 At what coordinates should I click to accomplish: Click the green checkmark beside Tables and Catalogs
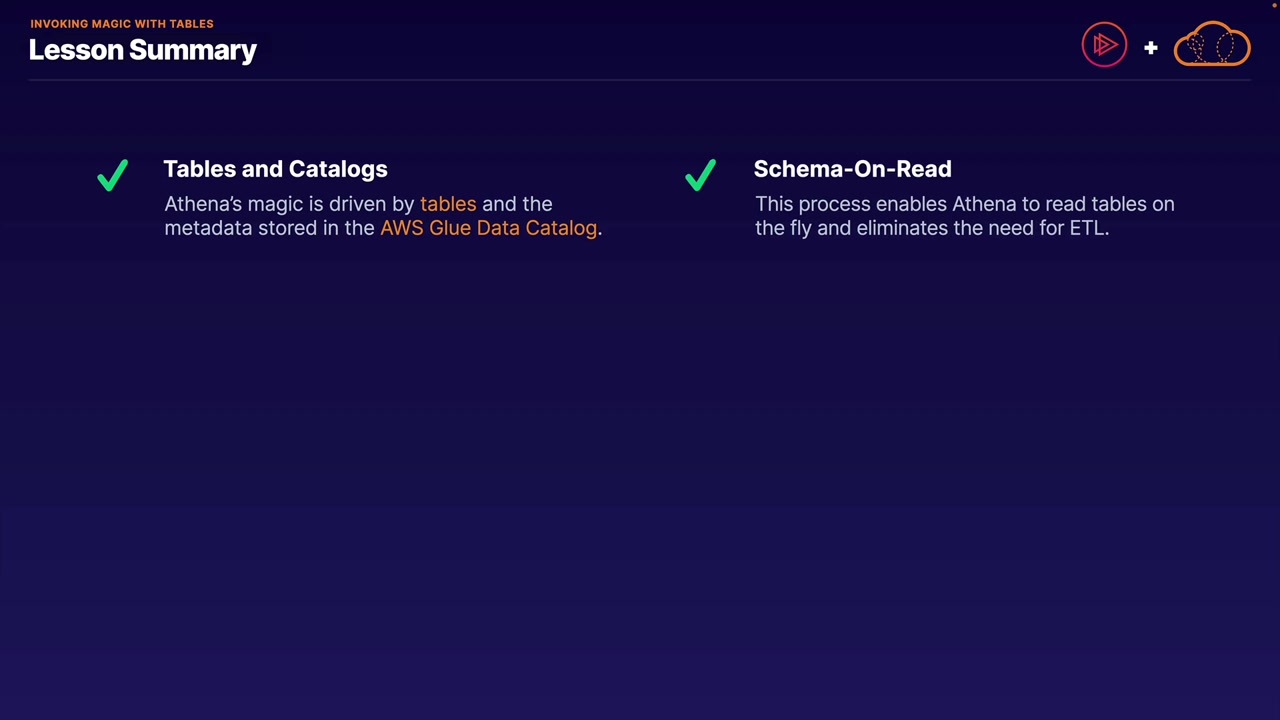(113, 175)
